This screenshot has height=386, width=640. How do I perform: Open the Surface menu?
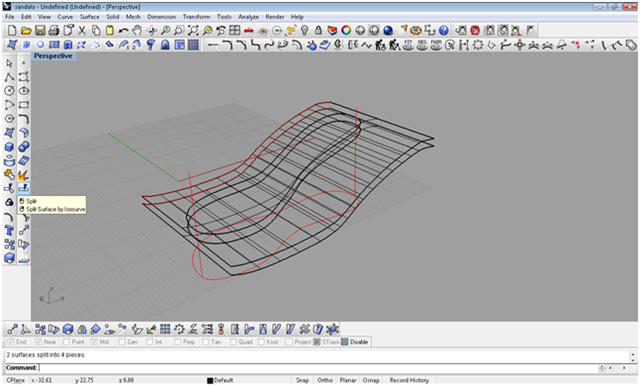point(89,17)
